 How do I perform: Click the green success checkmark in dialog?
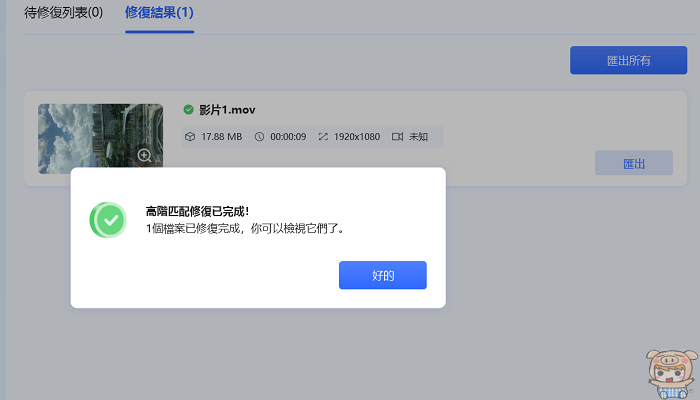click(x=108, y=220)
